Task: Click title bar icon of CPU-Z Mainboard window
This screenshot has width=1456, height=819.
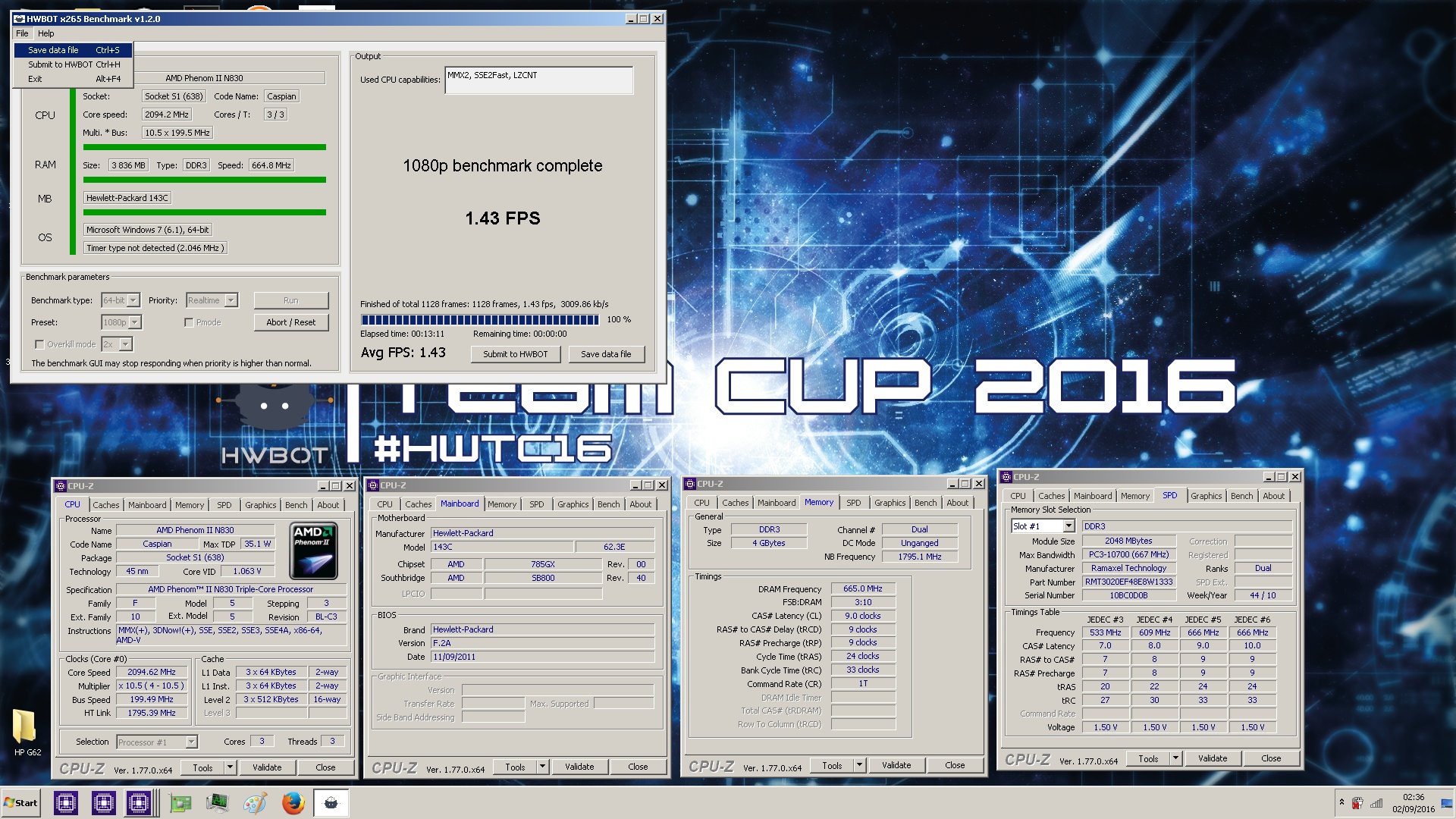Action: [372, 485]
